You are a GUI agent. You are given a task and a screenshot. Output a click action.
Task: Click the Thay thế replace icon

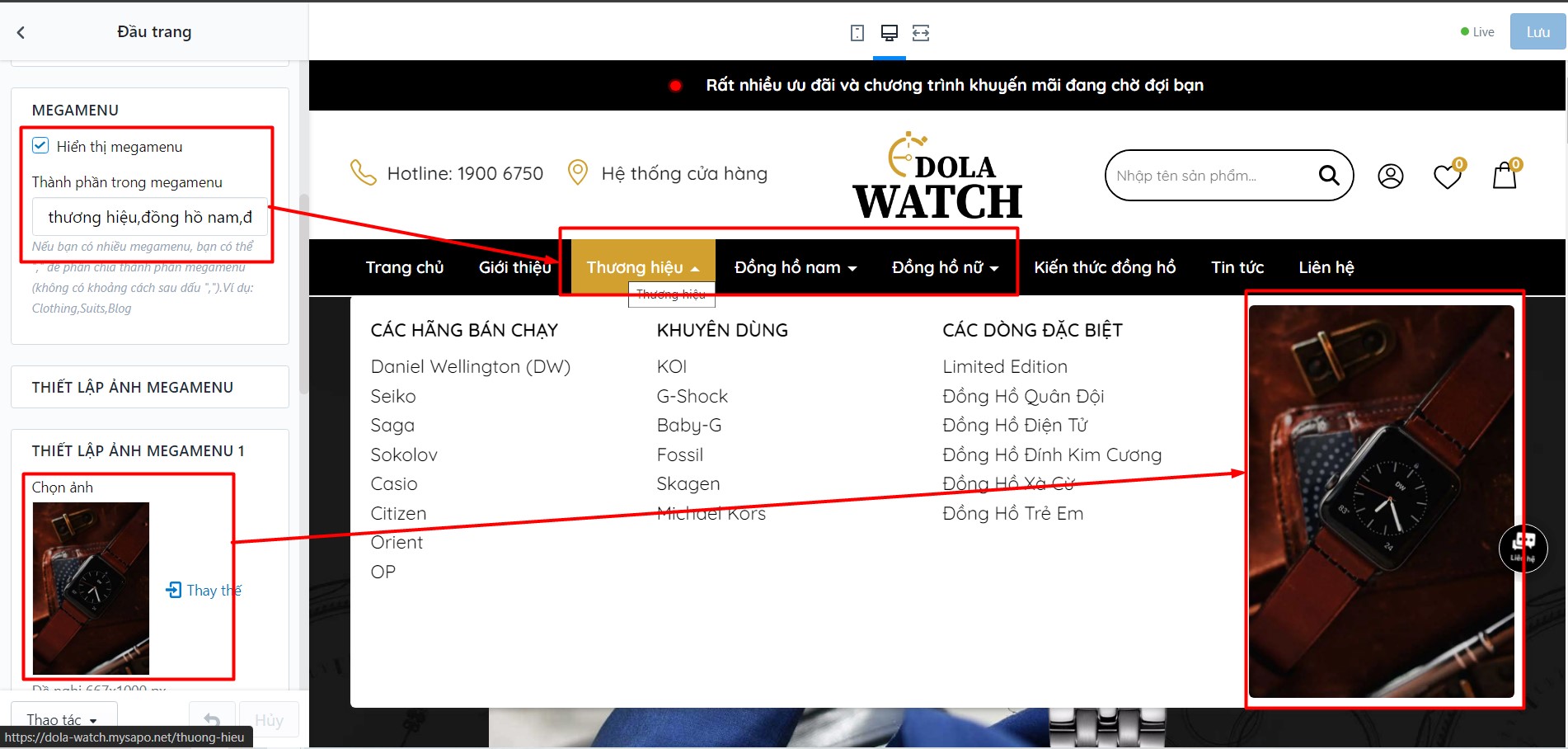[173, 590]
